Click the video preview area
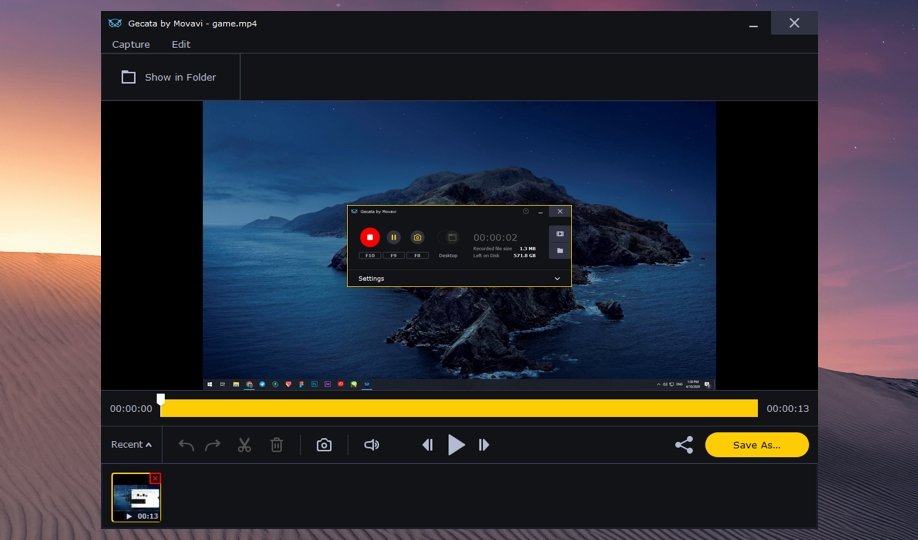Viewport: 918px width, 540px height. 459,245
